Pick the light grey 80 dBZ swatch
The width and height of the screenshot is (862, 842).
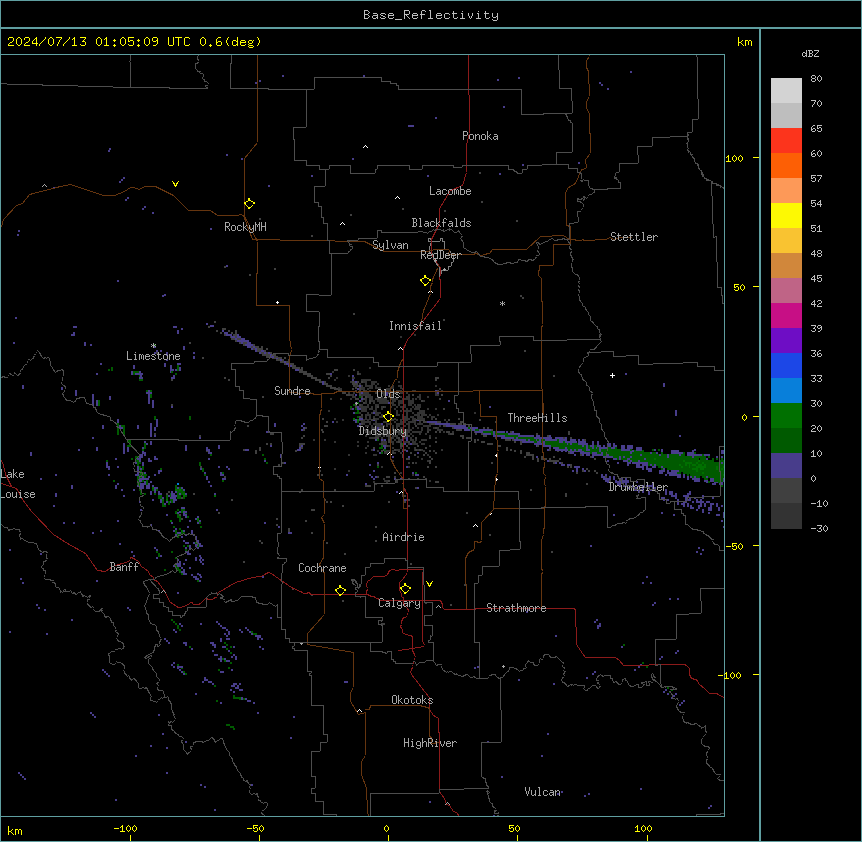(786, 91)
